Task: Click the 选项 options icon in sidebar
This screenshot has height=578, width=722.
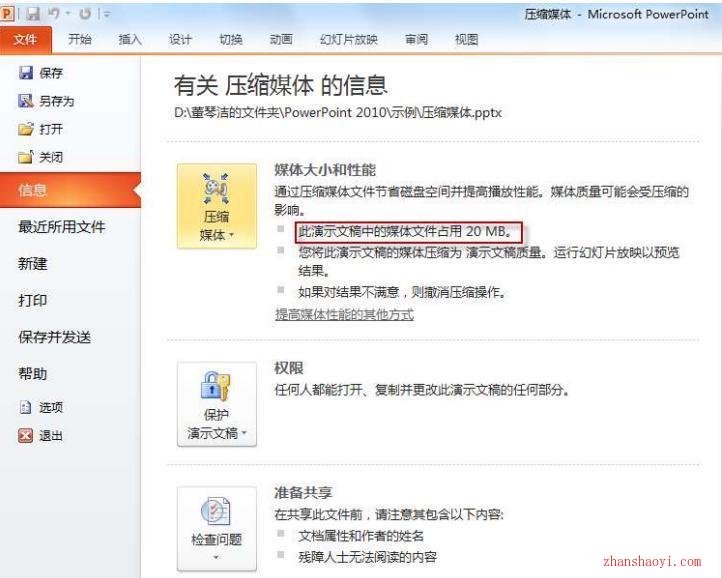Action: coord(25,407)
